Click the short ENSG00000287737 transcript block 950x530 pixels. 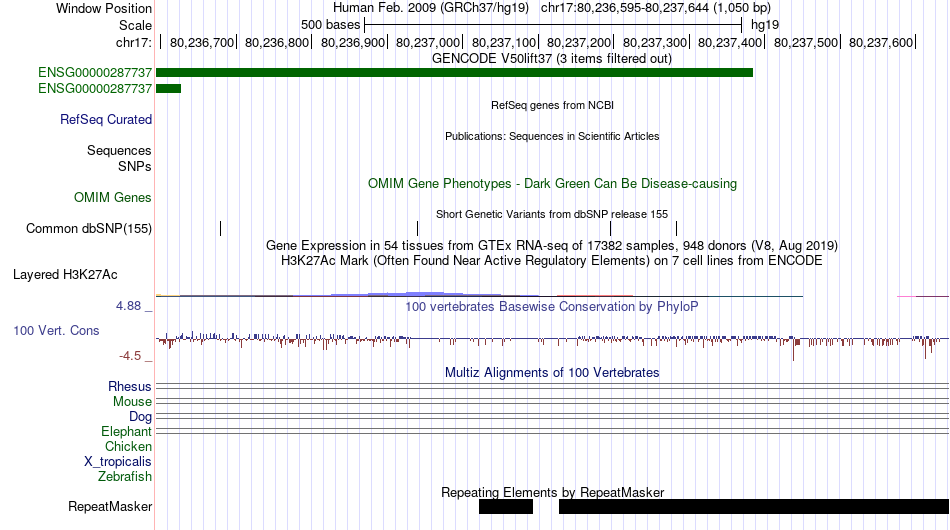coord(168,88)
